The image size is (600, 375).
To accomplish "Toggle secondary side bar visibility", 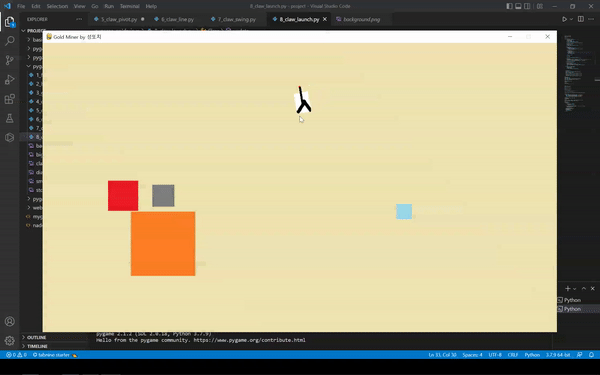I will point(527,6).
